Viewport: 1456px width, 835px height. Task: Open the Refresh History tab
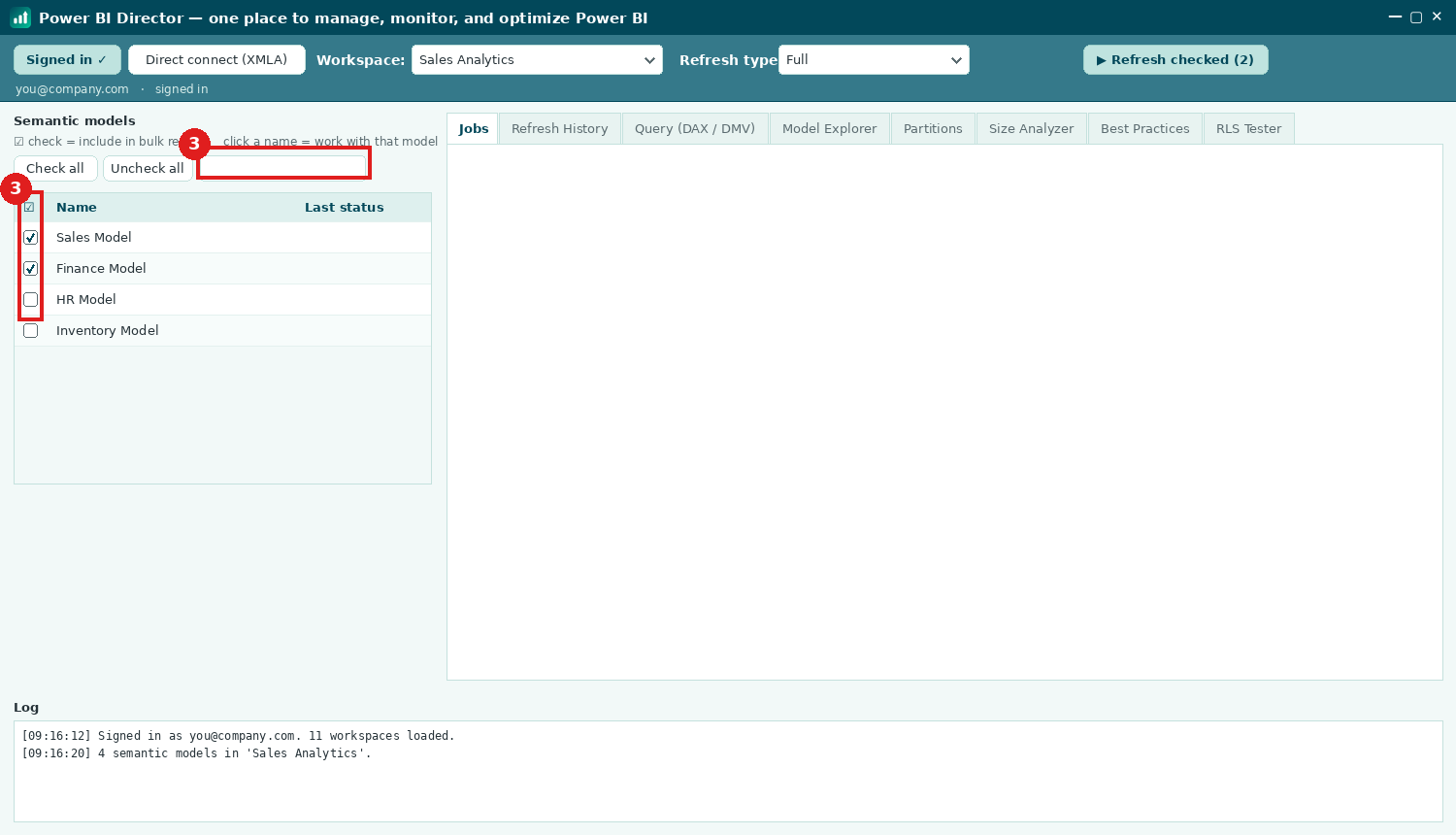(x=560, y=128)
